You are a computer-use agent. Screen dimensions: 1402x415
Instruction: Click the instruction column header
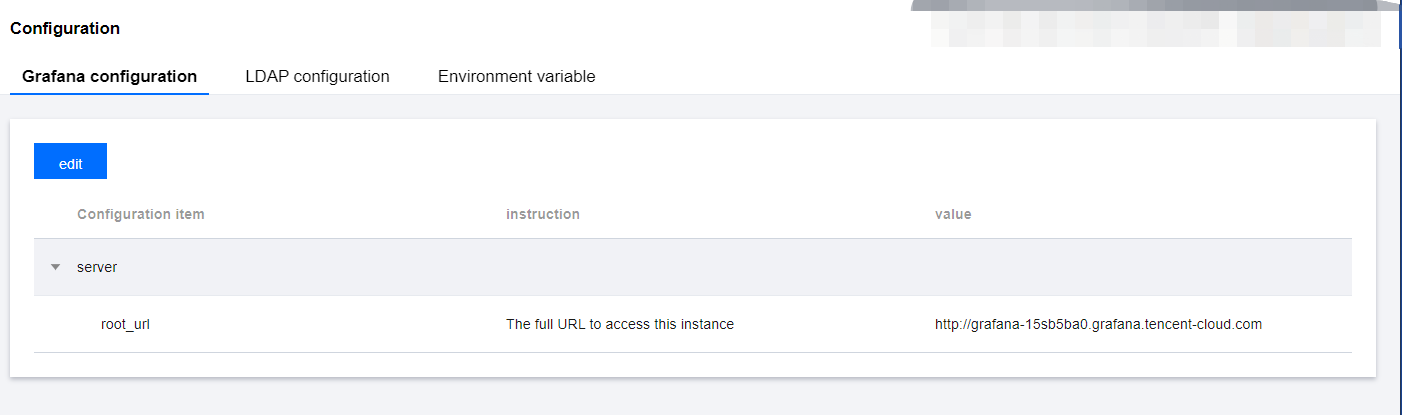point(543,214)
